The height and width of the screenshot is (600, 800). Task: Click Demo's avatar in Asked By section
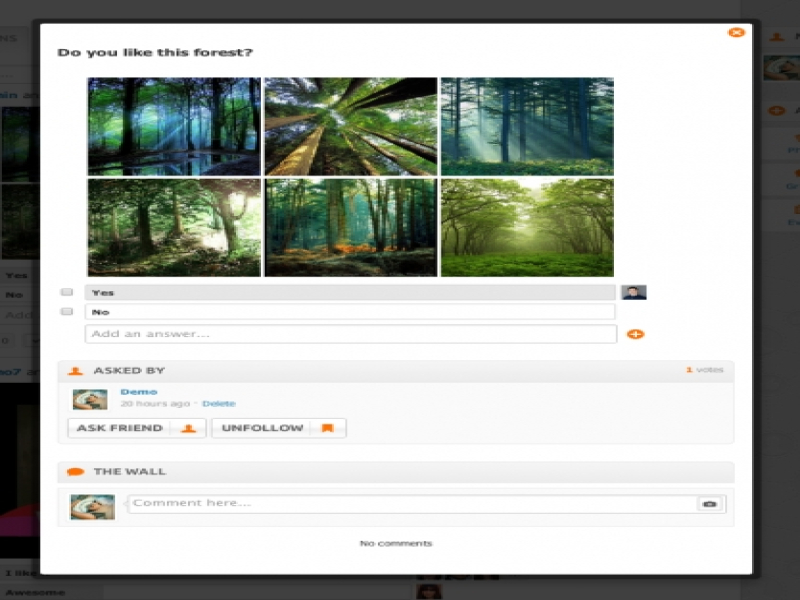pyautogui.click(x=90, y=399)
